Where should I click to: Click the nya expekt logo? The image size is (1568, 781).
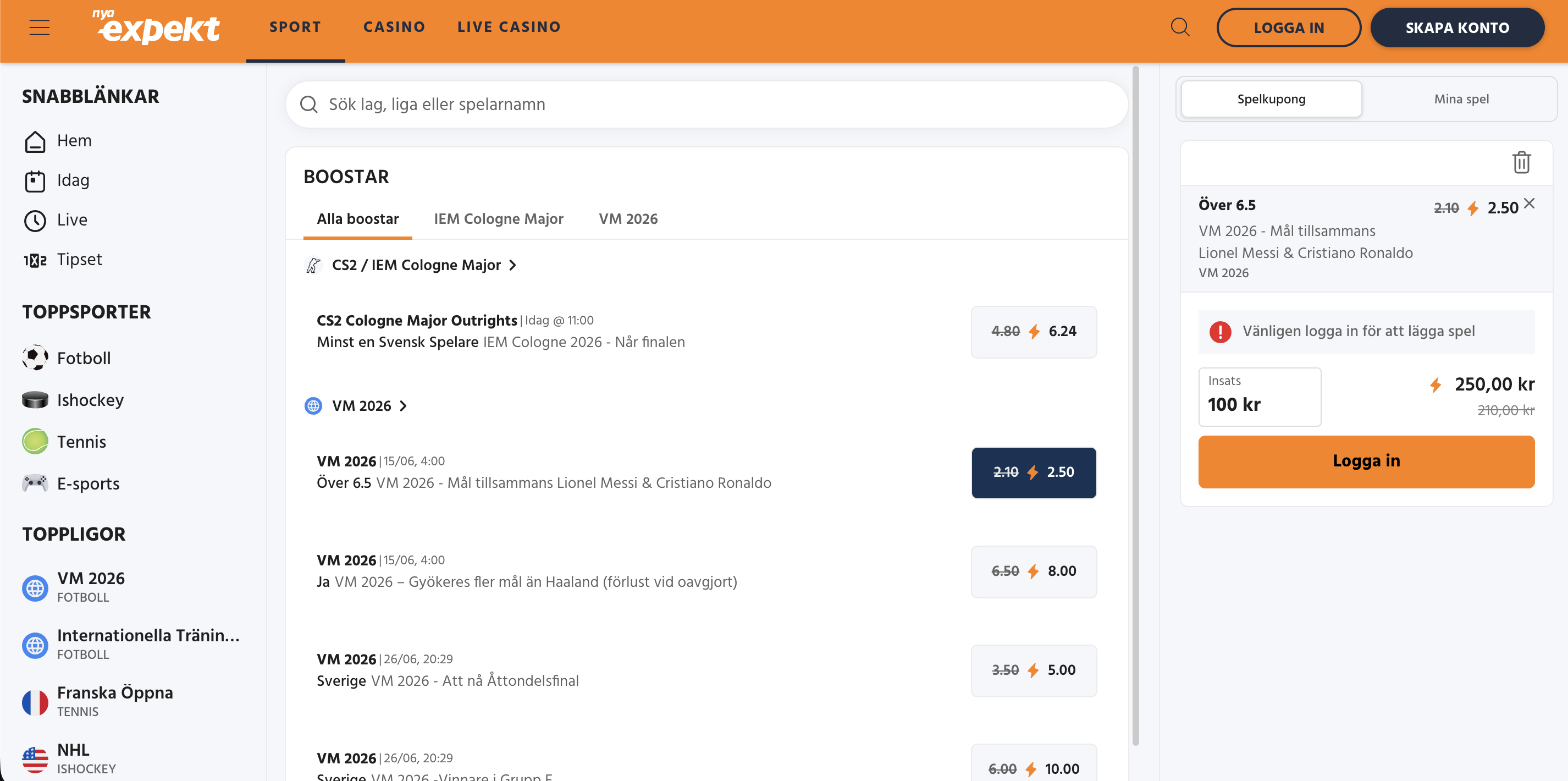[x=156, y=28]
